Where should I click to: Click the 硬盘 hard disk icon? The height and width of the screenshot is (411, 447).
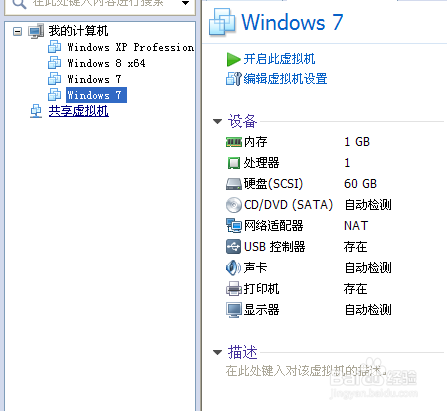click(x=234, y=184)
